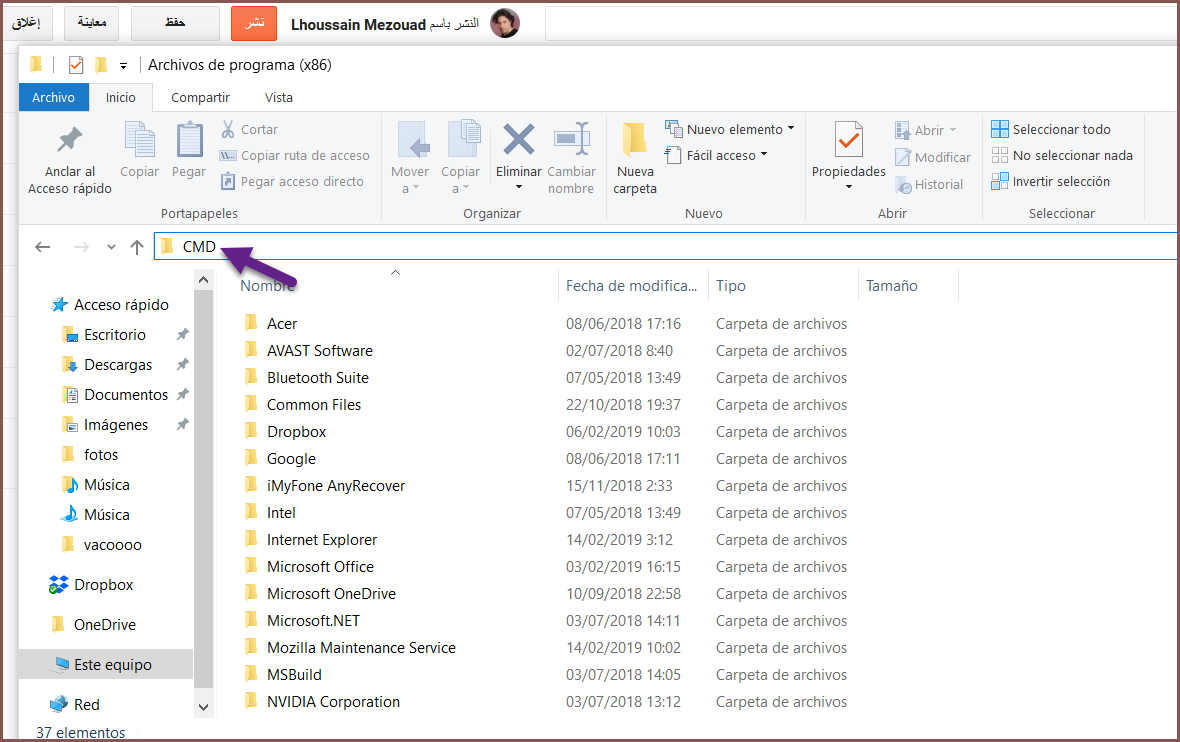Click Copiar ruta de acceso button
The width and height of the screenshot is (1180, 742).
click(295, 155)
